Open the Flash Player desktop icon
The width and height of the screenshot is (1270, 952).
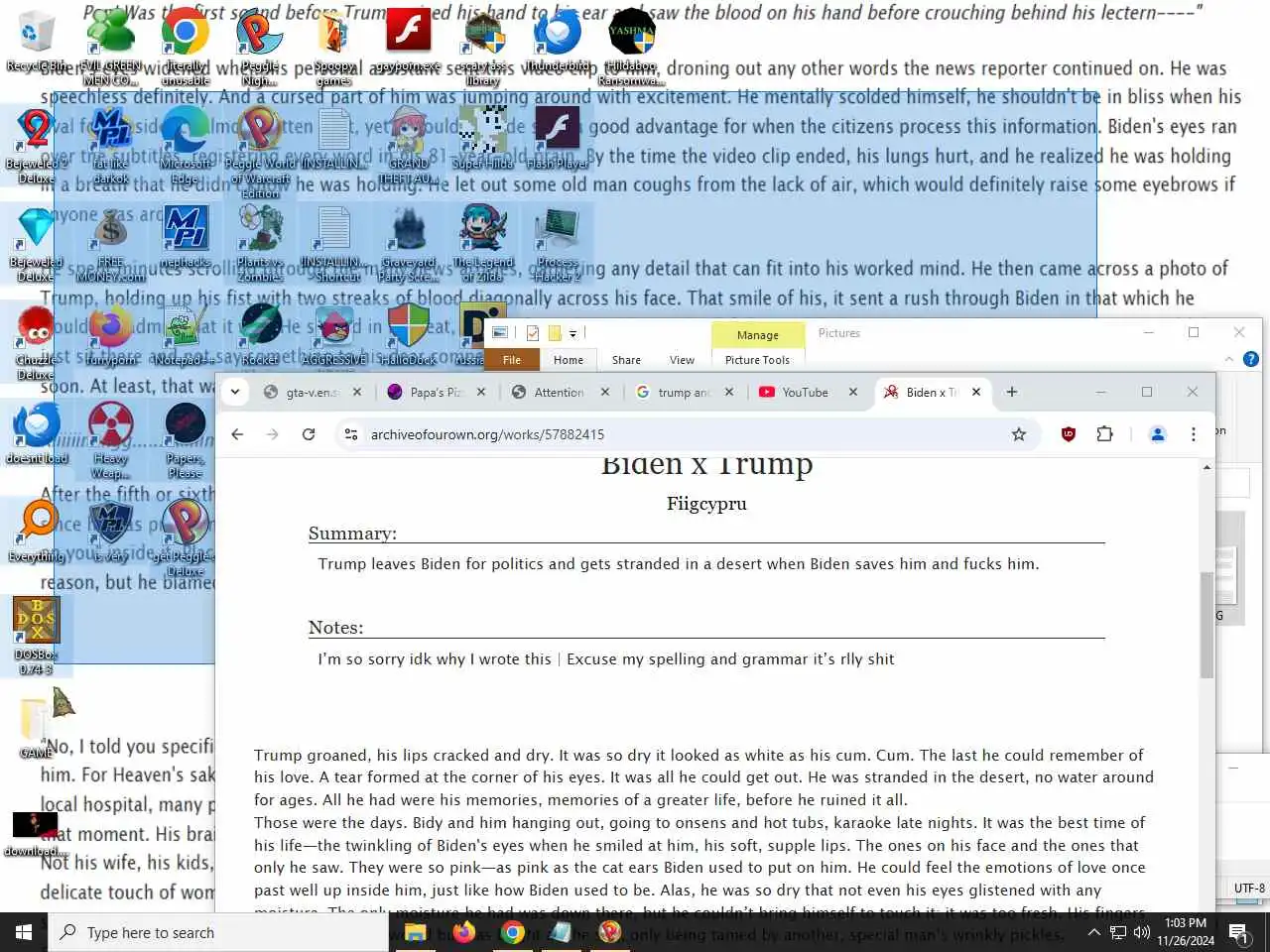[558, 137]
